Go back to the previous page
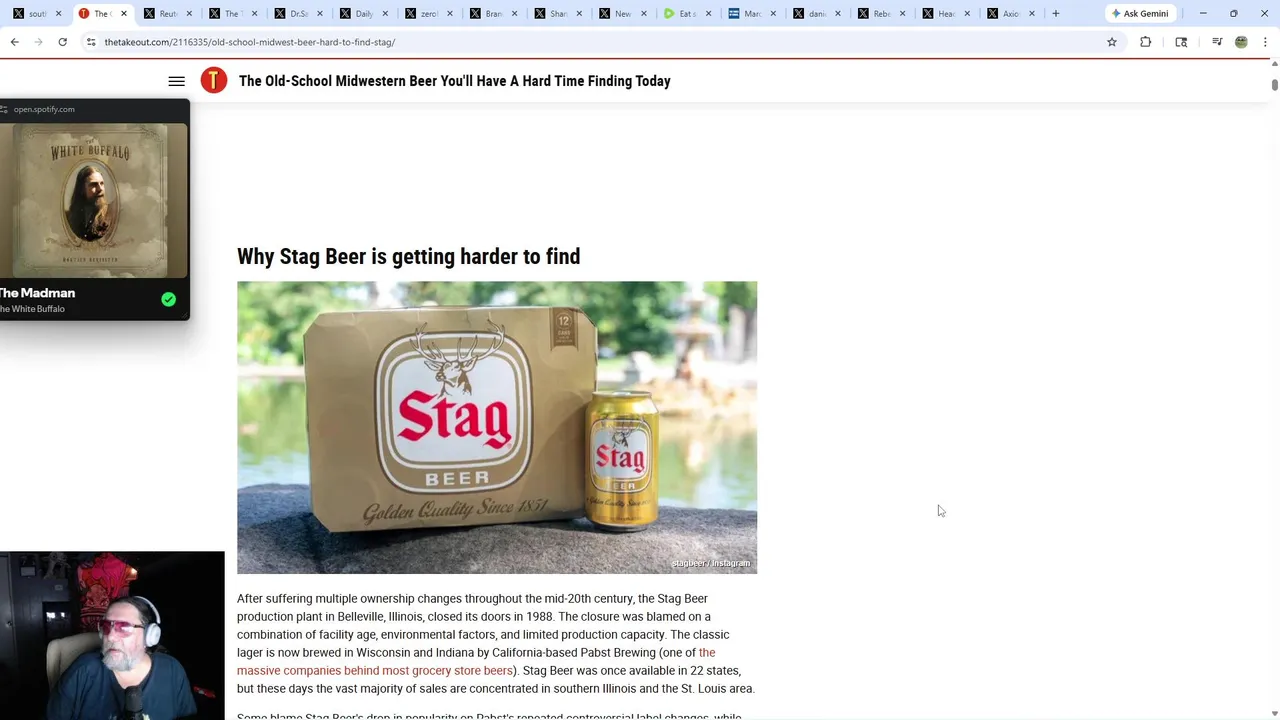Screen dimensions: 1280x720 tap(14, 42)
